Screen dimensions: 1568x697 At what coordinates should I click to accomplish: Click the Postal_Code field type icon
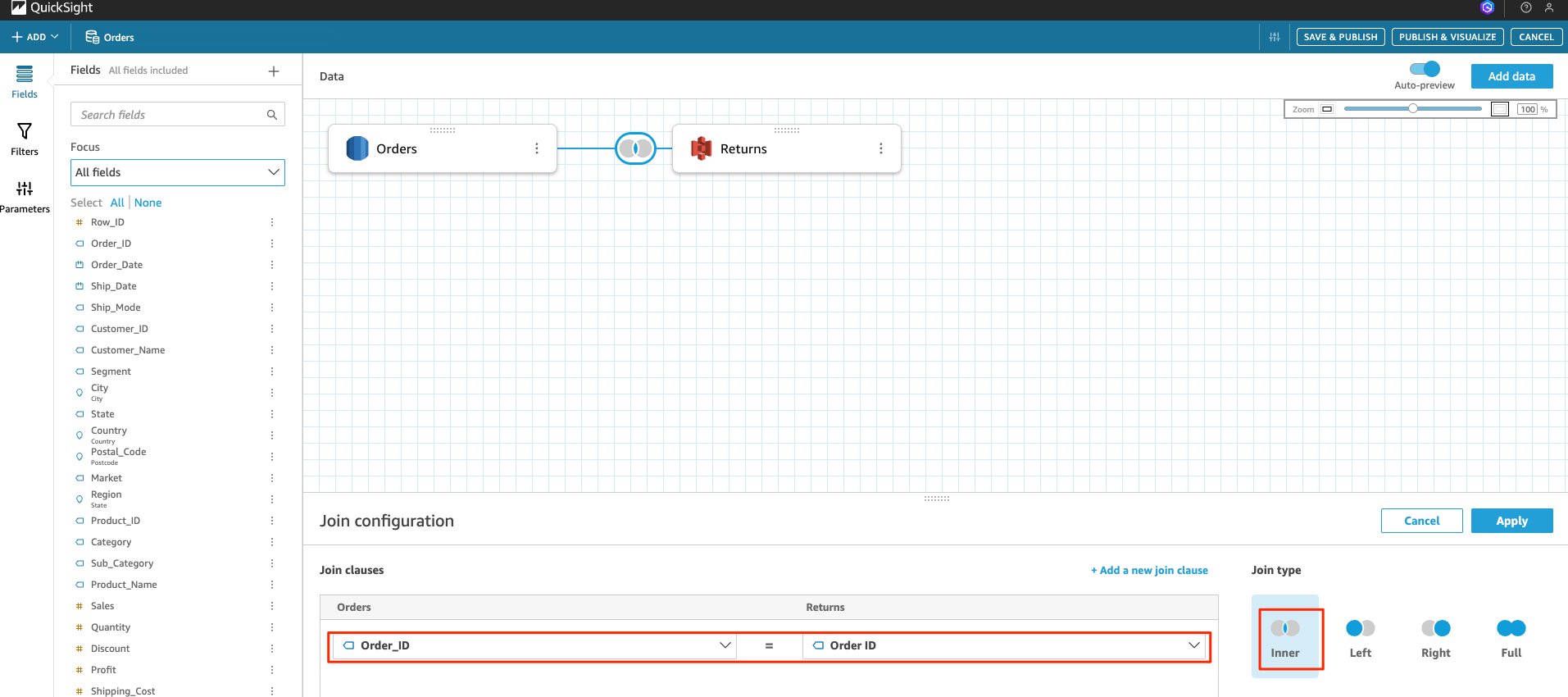80,457
